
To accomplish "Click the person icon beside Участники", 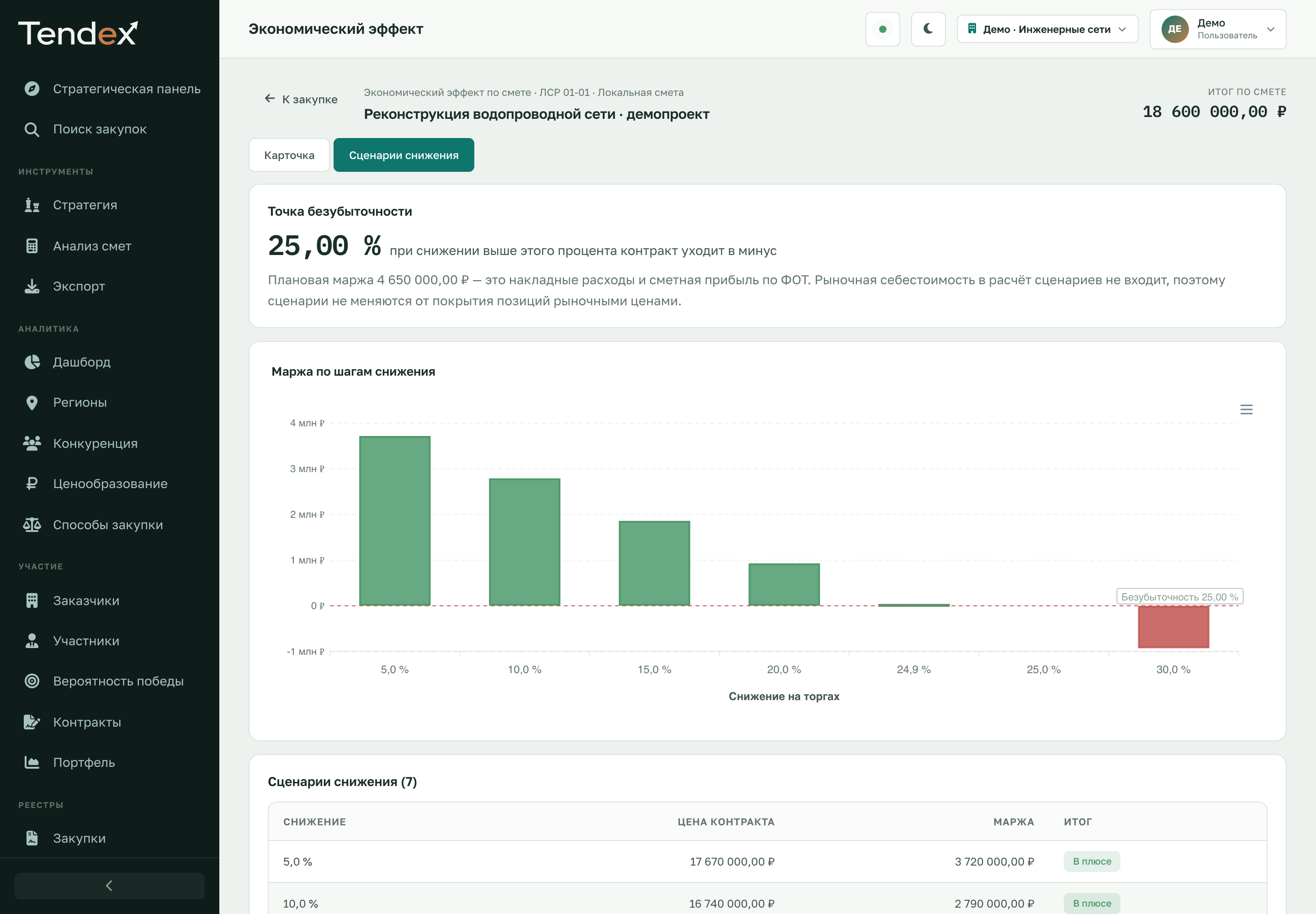I will point(32,641).
